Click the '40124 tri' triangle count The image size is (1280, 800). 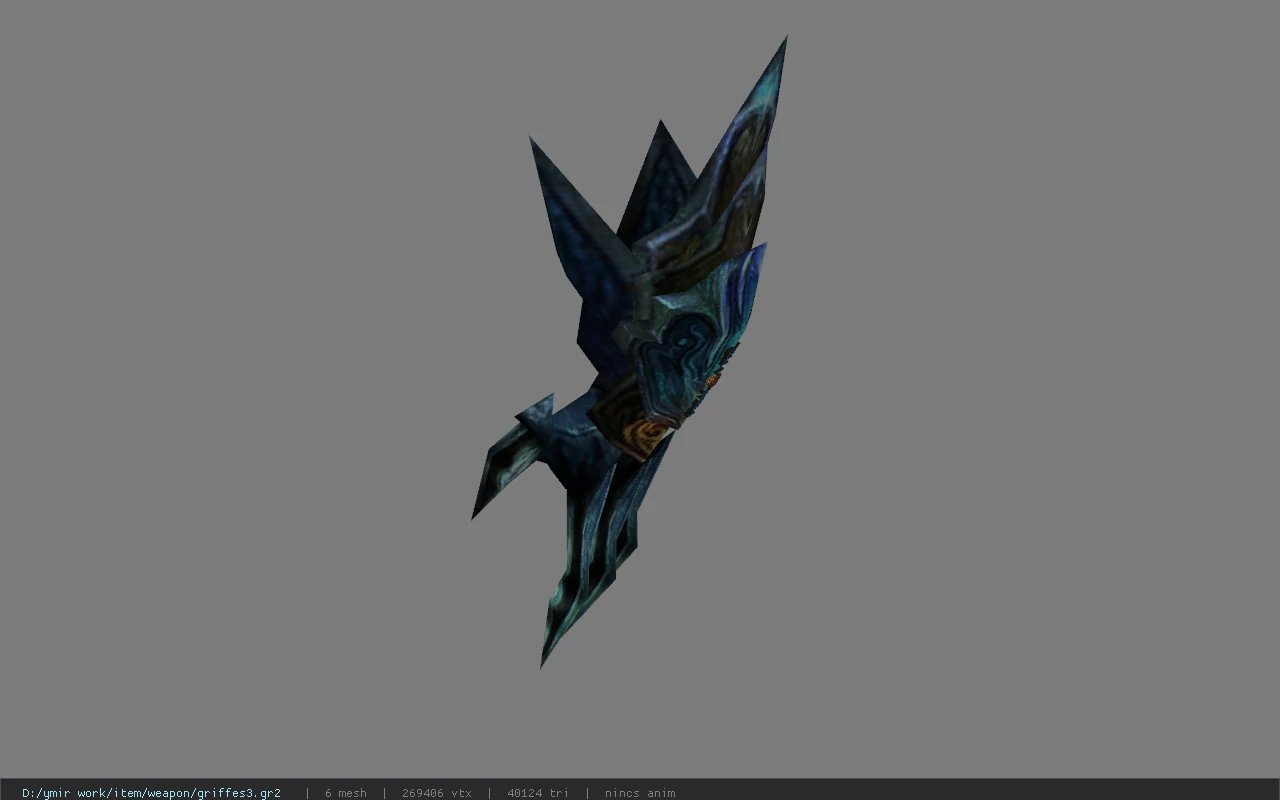(x=538, y=793)
